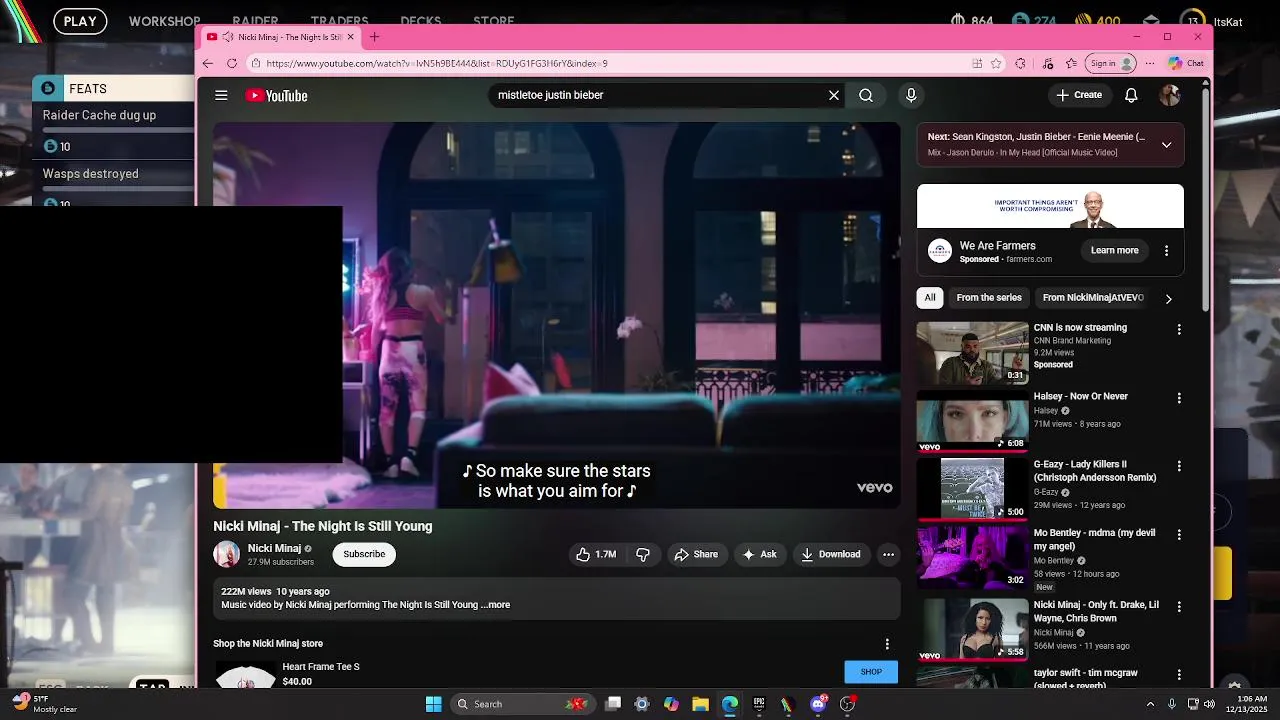Clear the search text with X

834,95
